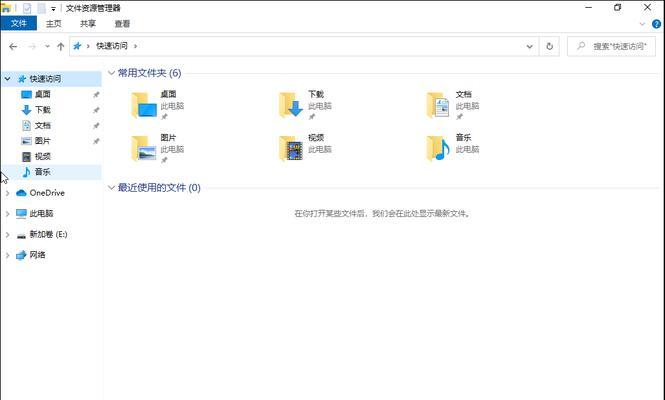This screenshot has height=400, width=665.
Task: Select 视频 in the navigation pane
Action: pyautogui.click(x=42, y=157)
